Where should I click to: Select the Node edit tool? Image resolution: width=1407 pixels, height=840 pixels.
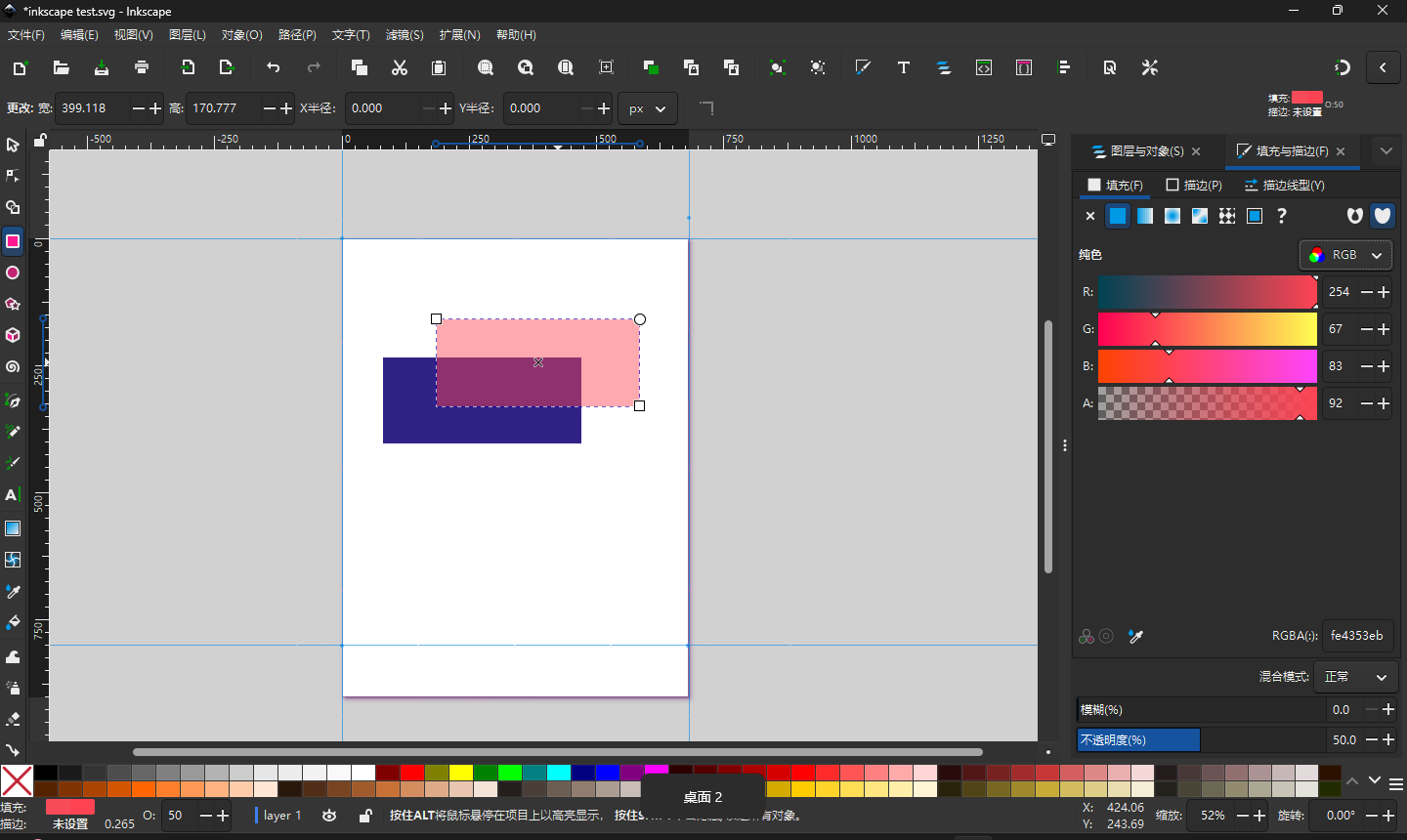(13, 176)
